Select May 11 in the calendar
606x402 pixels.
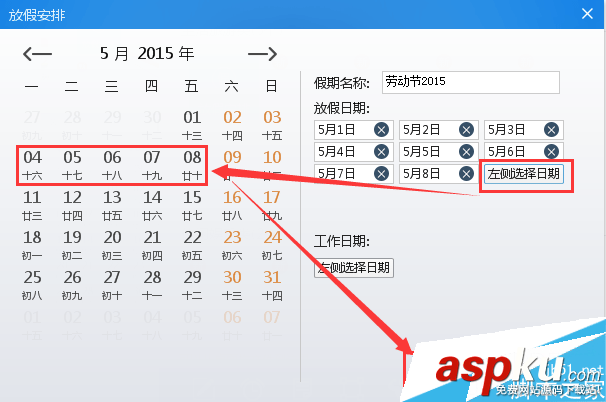point(32,205)
